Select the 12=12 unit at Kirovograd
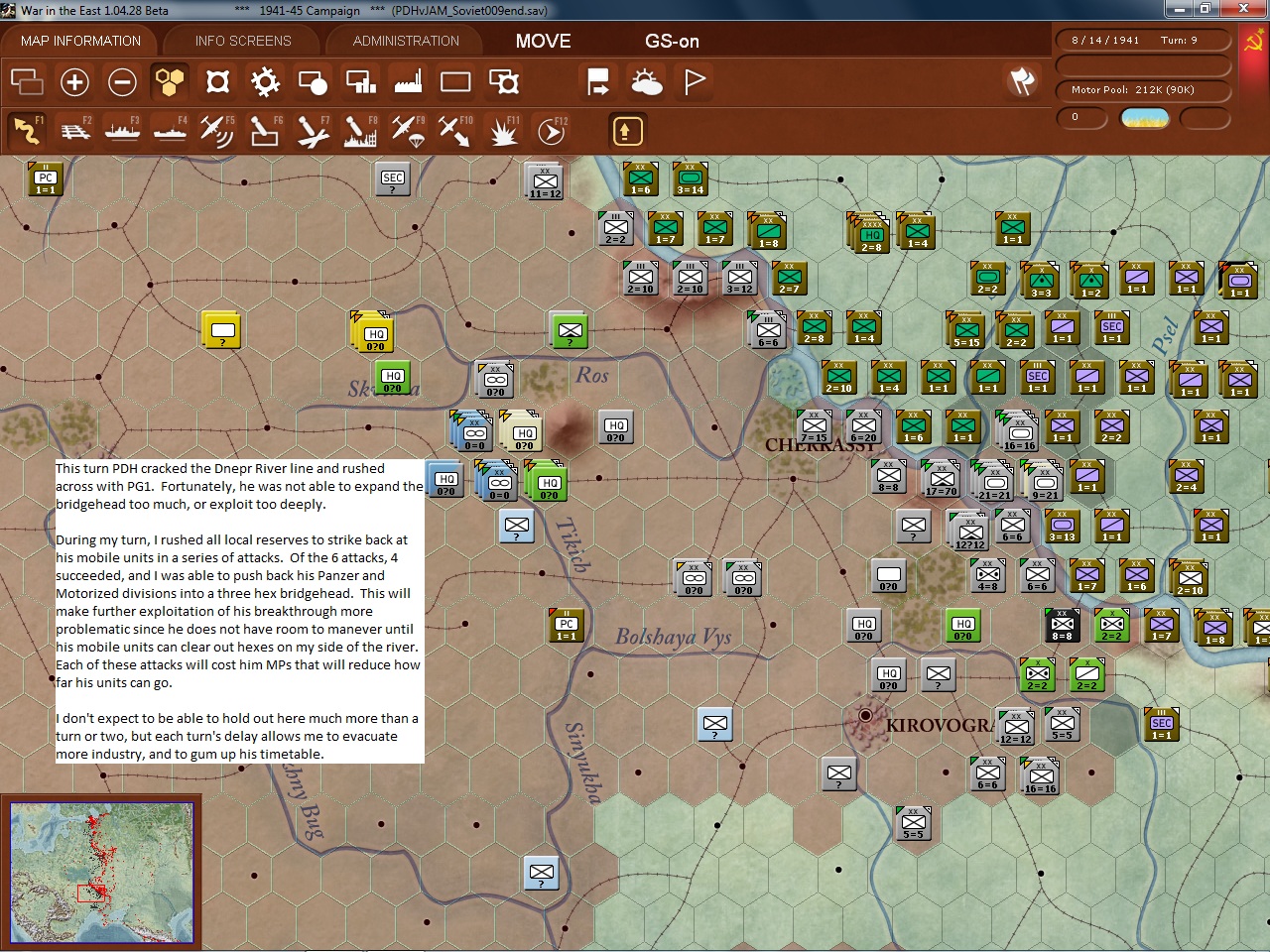 [1015, 727]
